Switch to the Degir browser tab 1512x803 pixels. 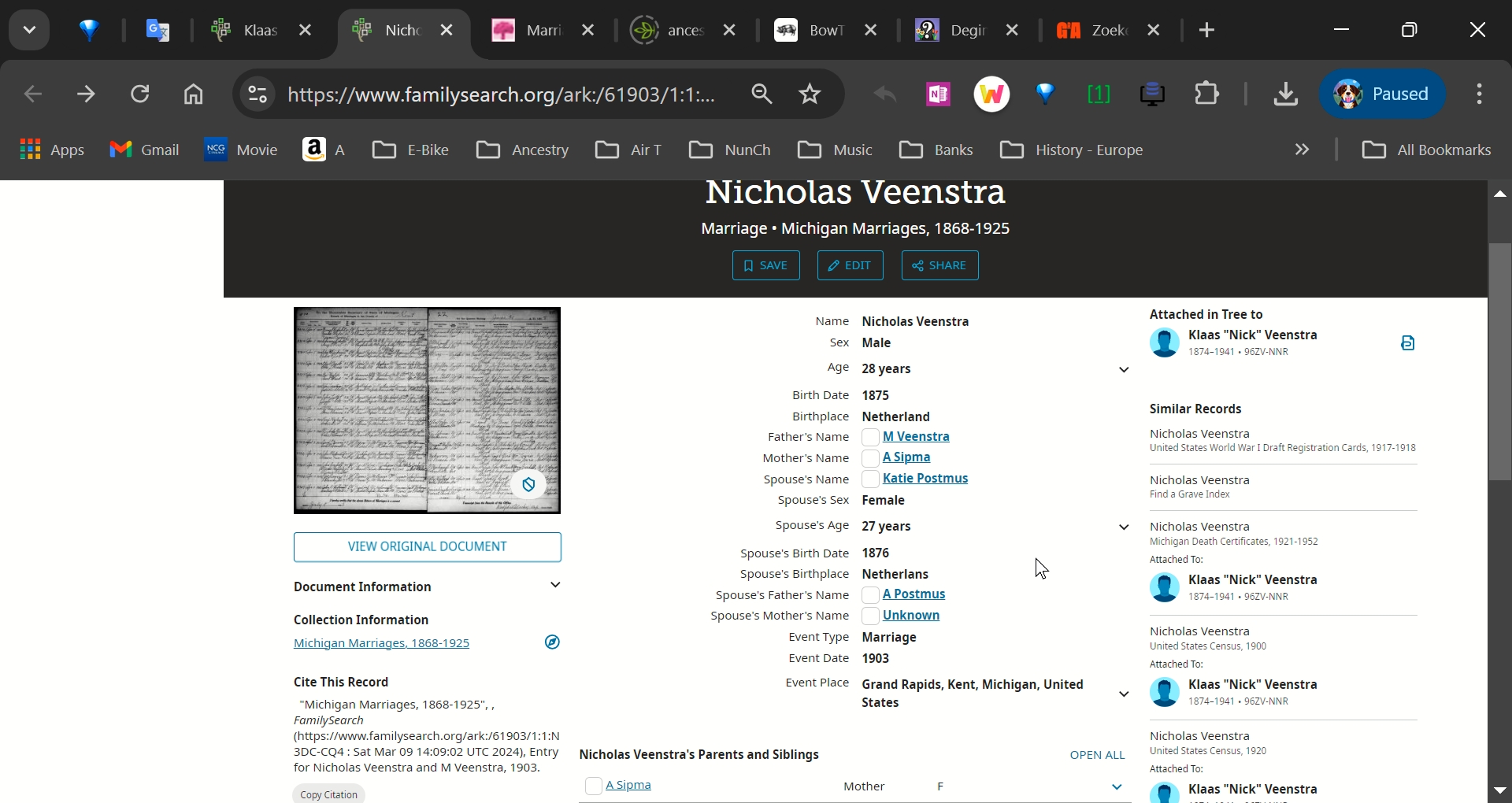pos(969,31)
